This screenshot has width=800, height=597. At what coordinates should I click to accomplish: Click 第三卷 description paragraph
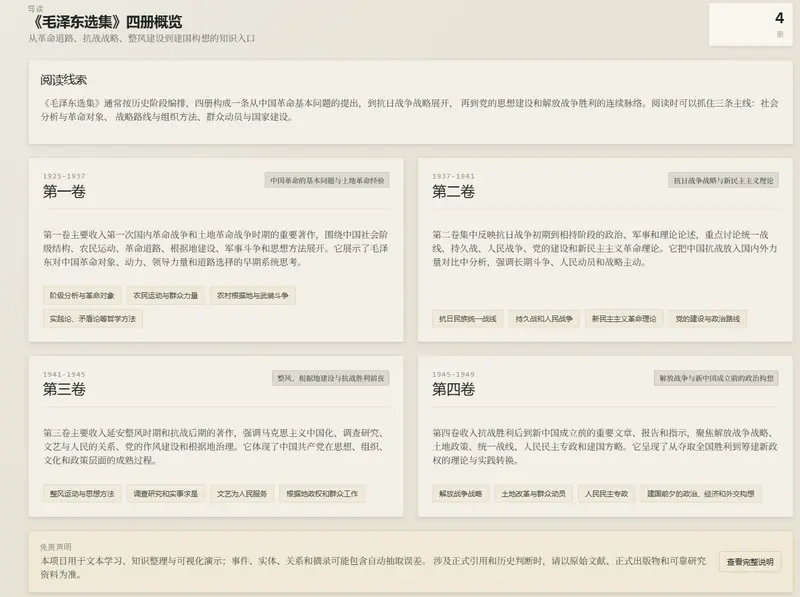point(216,446)
